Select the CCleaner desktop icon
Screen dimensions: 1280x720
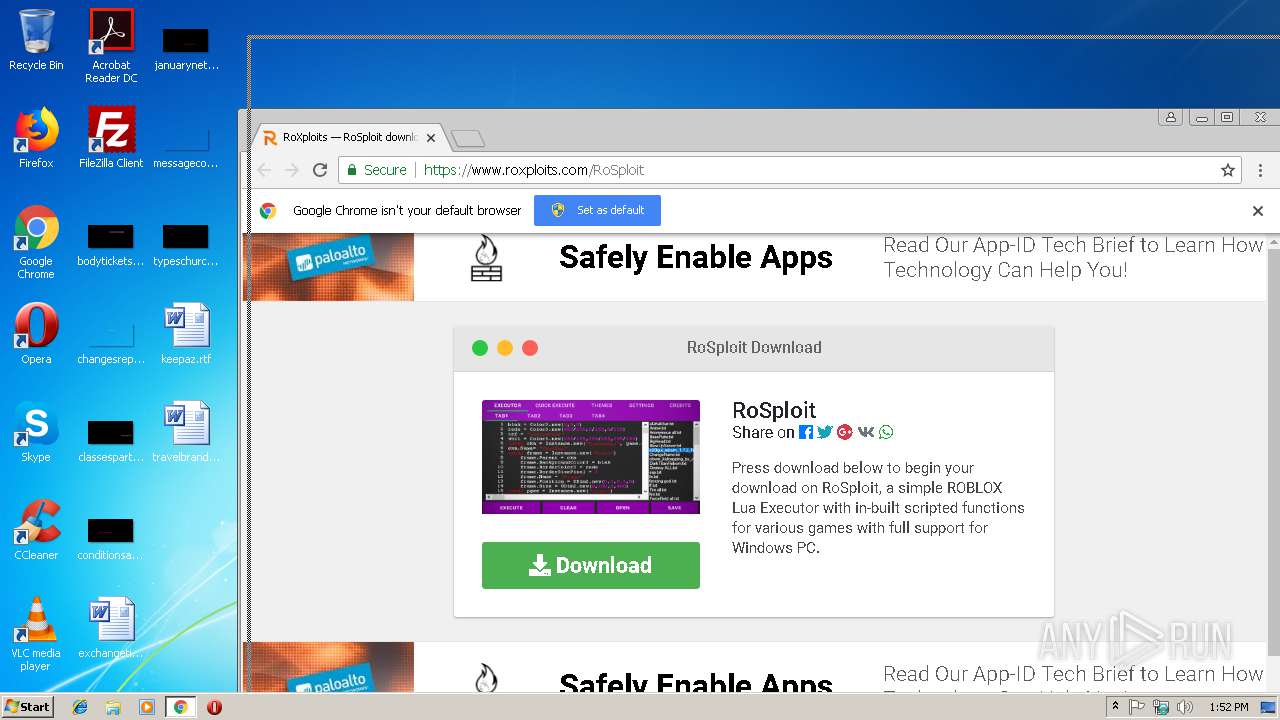(36, 530)
